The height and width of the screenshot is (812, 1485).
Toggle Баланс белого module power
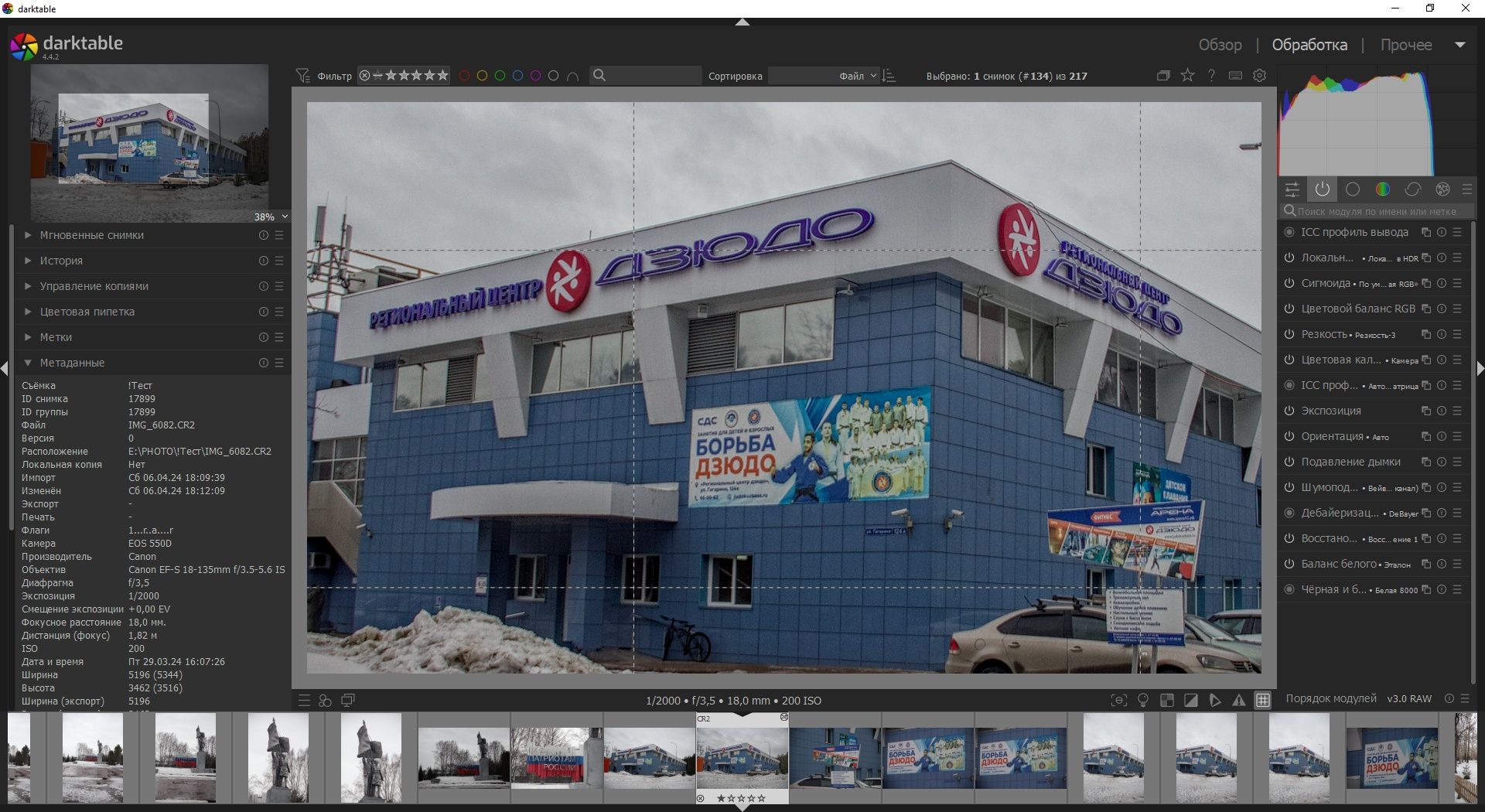coord(1289,564)
